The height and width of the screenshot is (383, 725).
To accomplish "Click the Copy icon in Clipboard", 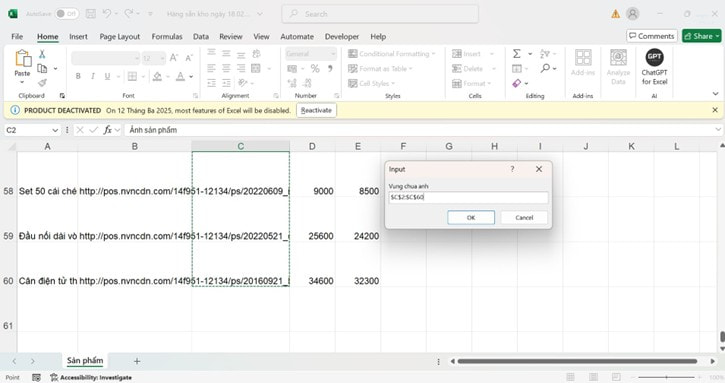I will point(42,68).
